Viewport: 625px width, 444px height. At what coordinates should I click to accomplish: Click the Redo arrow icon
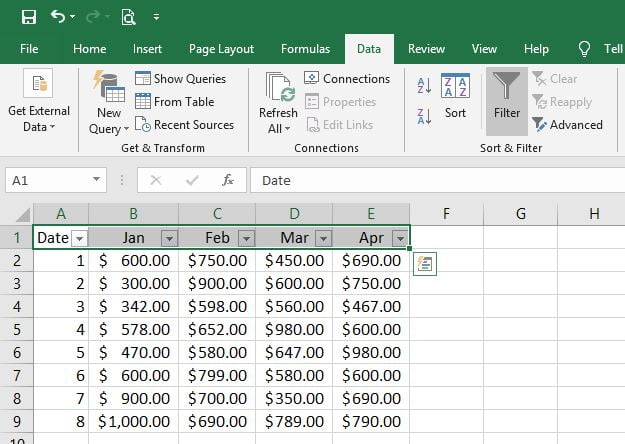93,16
